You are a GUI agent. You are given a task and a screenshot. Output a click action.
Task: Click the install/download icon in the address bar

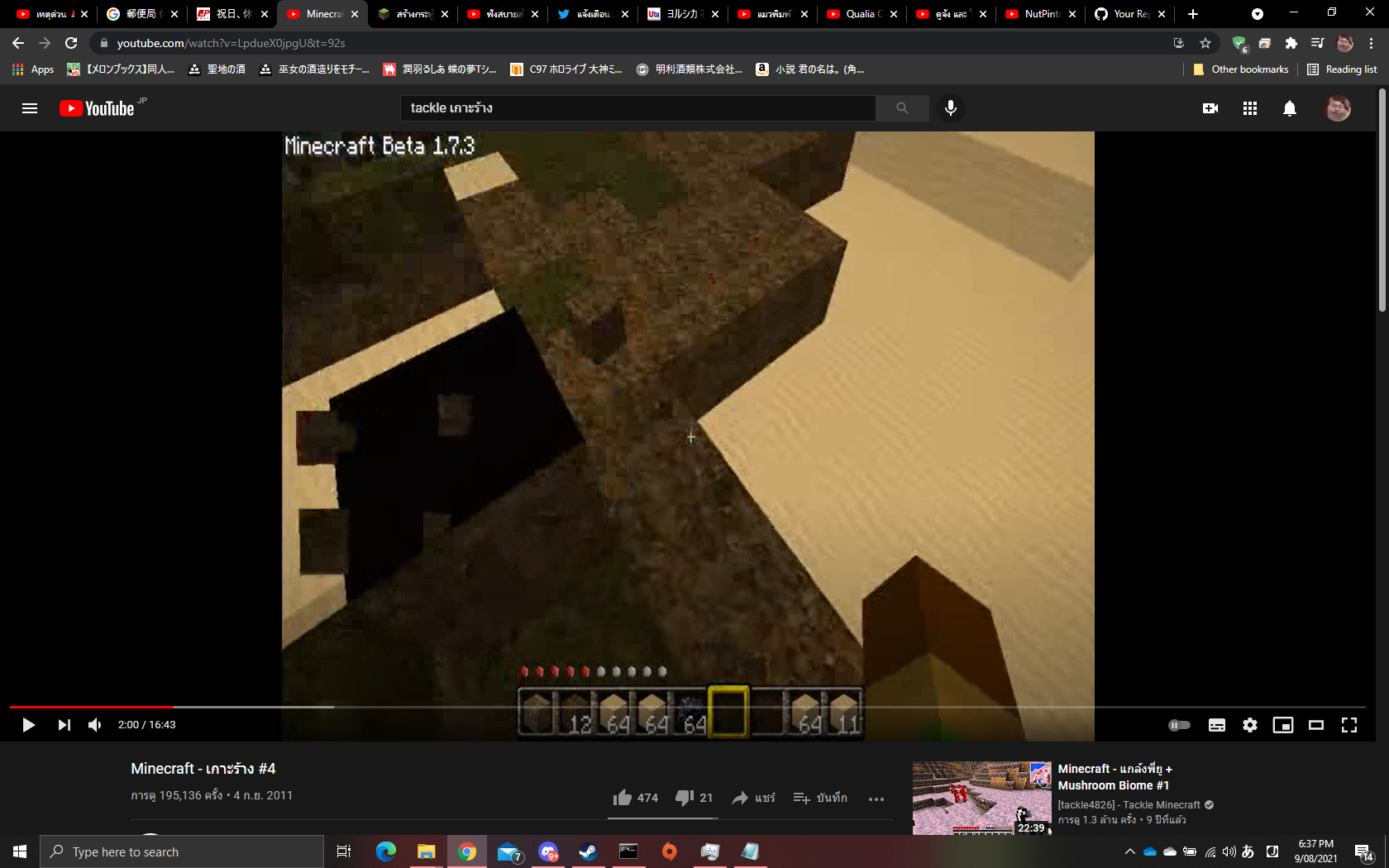(1179, 43)
